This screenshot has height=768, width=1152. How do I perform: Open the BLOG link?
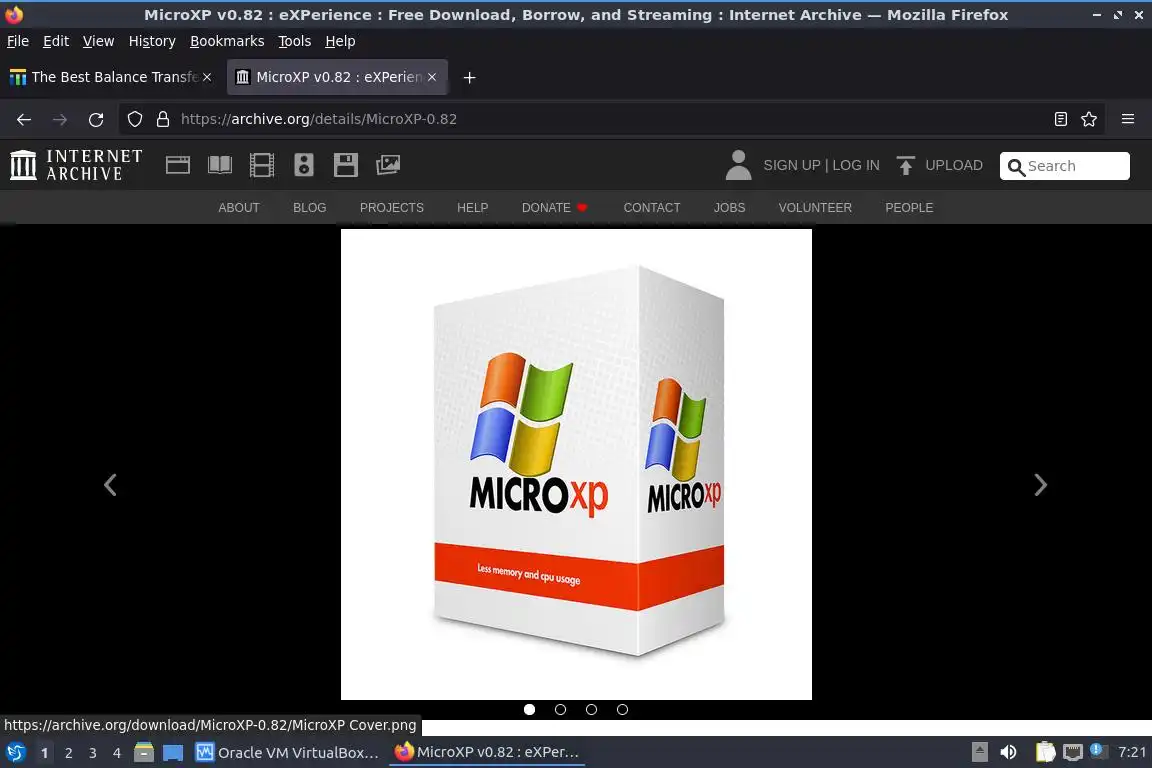coord(309,208)
